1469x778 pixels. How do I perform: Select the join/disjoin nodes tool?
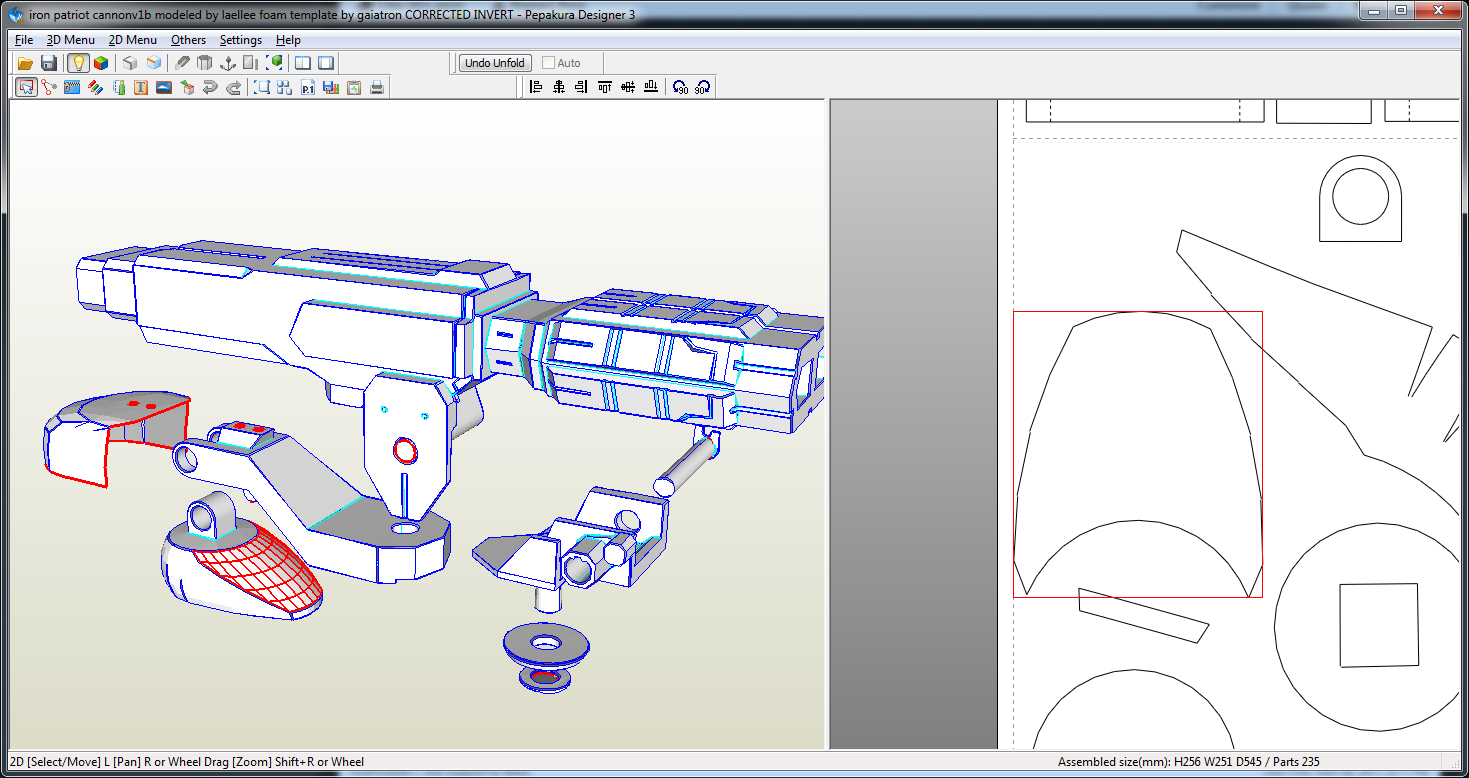[x=49, y=88]
